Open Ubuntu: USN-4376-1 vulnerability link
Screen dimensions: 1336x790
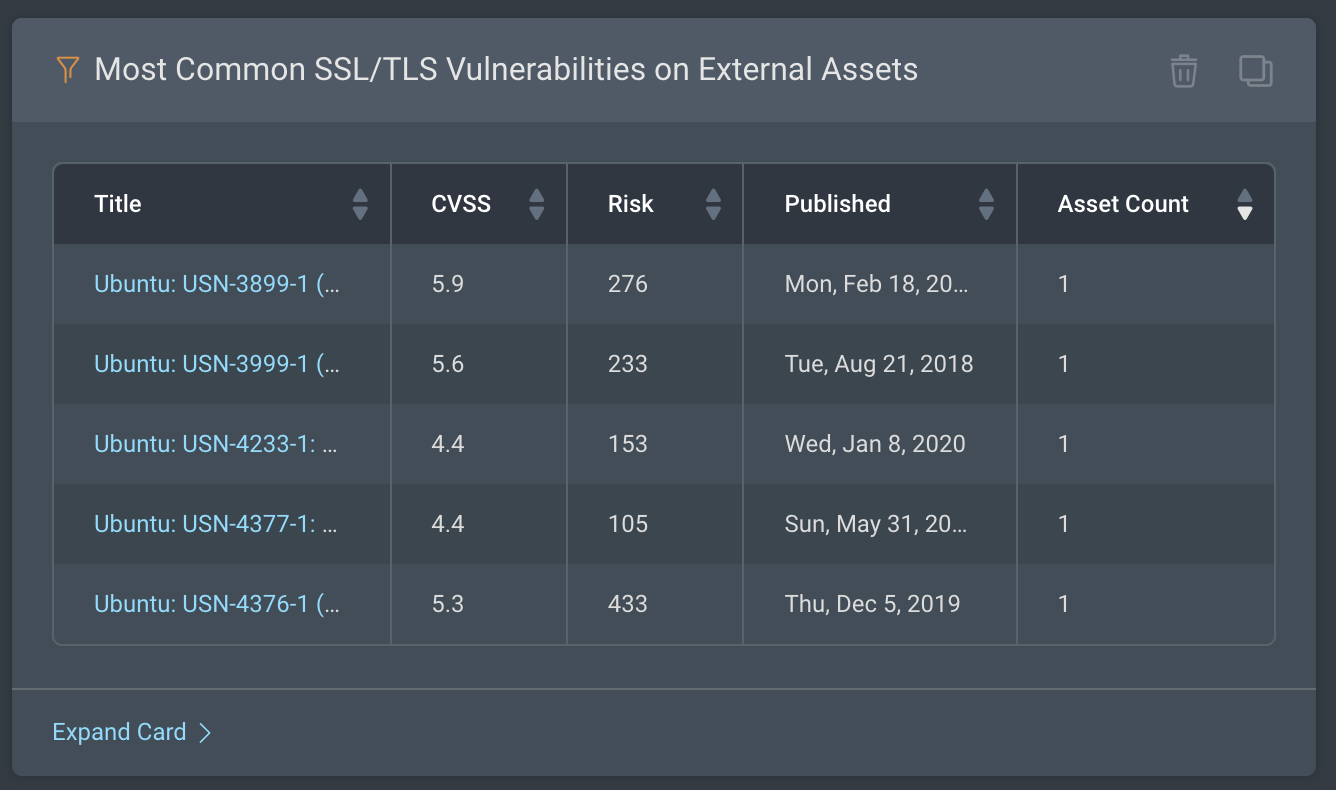pos(216,604)
